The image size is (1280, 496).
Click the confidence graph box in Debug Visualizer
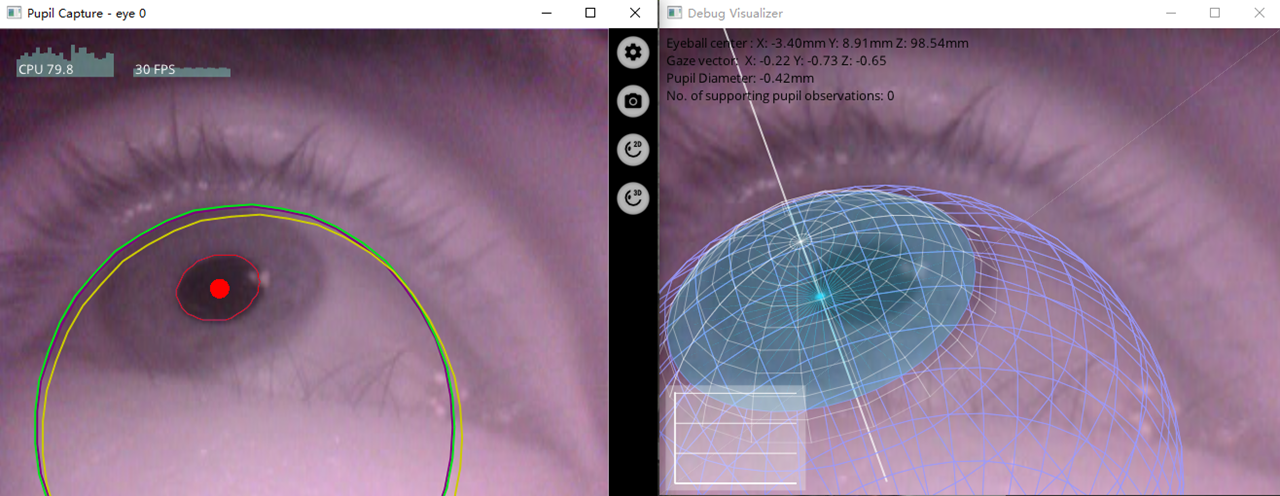coord(736,438)
